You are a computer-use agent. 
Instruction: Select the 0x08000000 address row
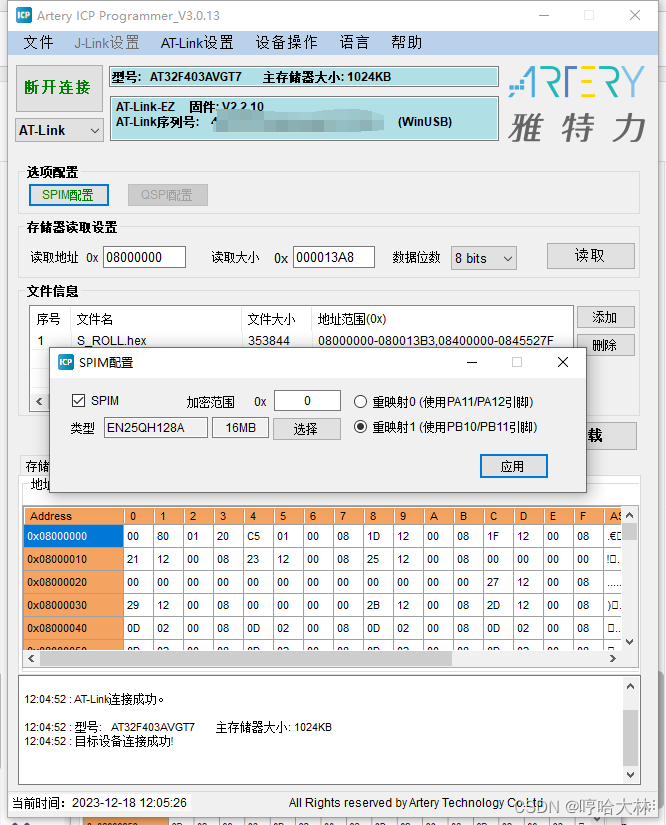click(74, 536)
